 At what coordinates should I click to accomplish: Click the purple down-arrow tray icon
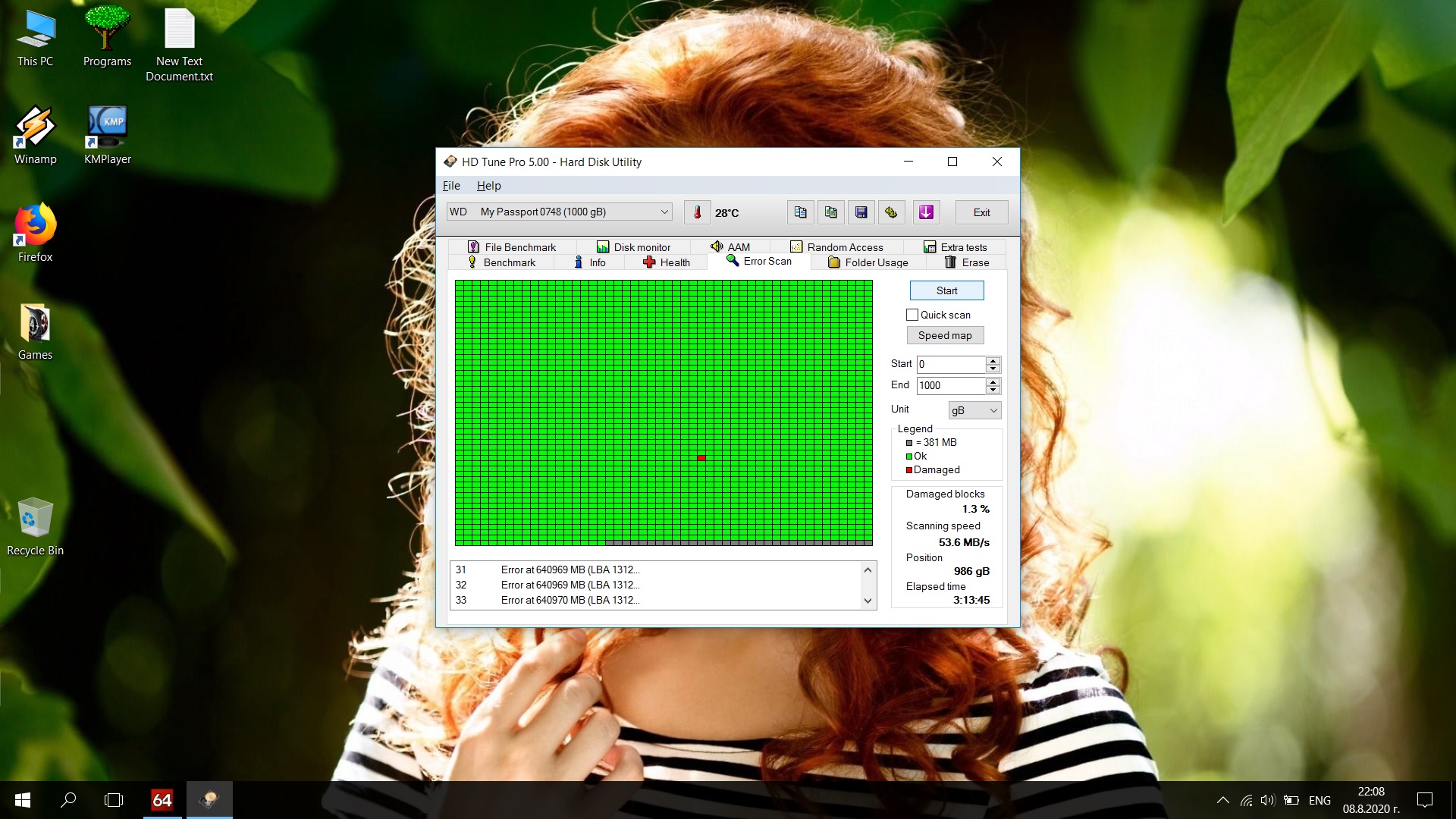(x=926, y=212)
